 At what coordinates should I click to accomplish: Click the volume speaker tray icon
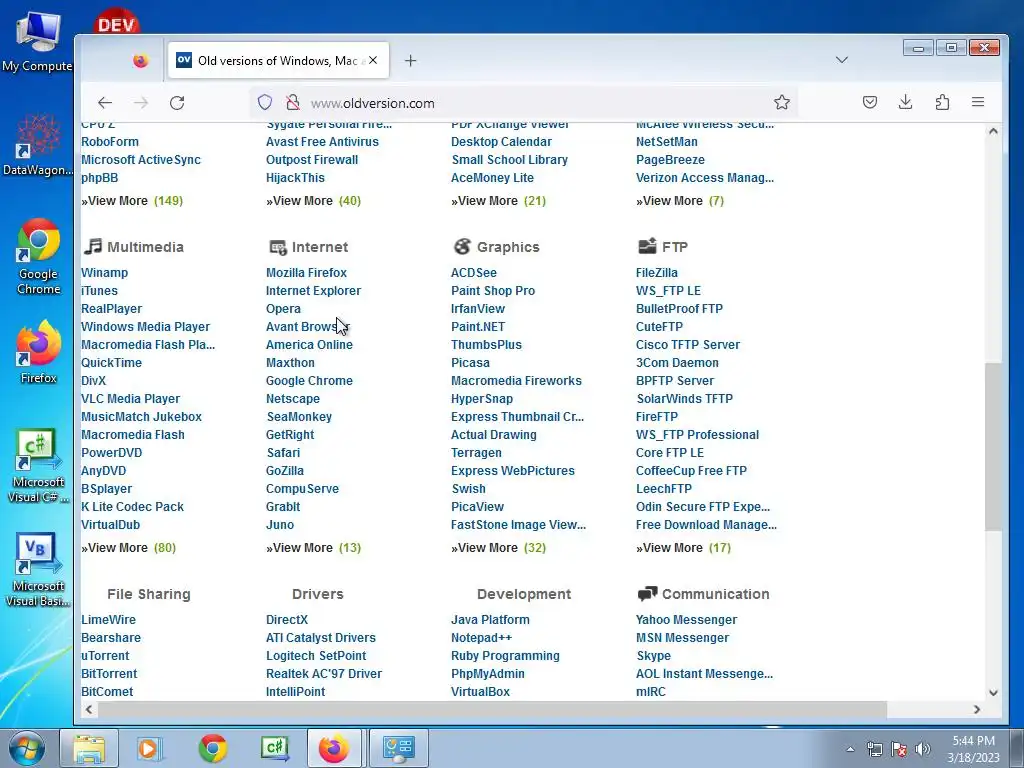[x=923, y=749]
